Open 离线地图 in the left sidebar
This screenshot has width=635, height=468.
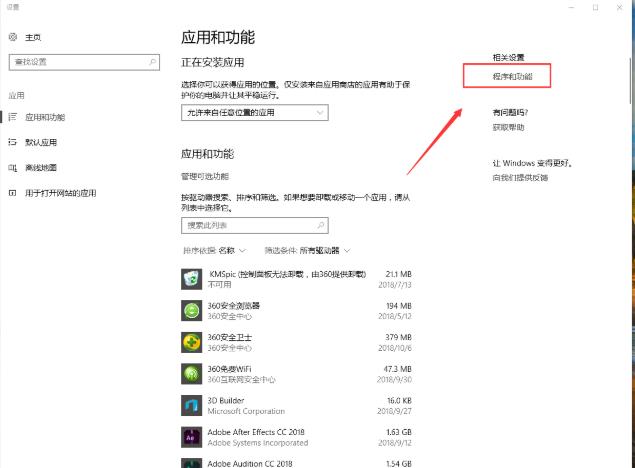(x=41, y=167)
